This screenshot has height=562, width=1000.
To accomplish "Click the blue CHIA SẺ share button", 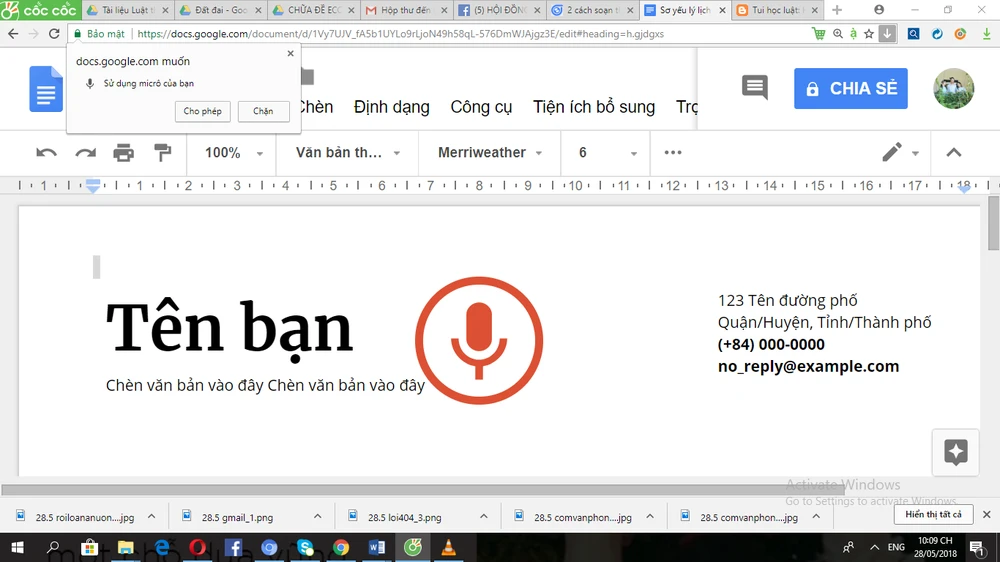I will click(850, 88).
